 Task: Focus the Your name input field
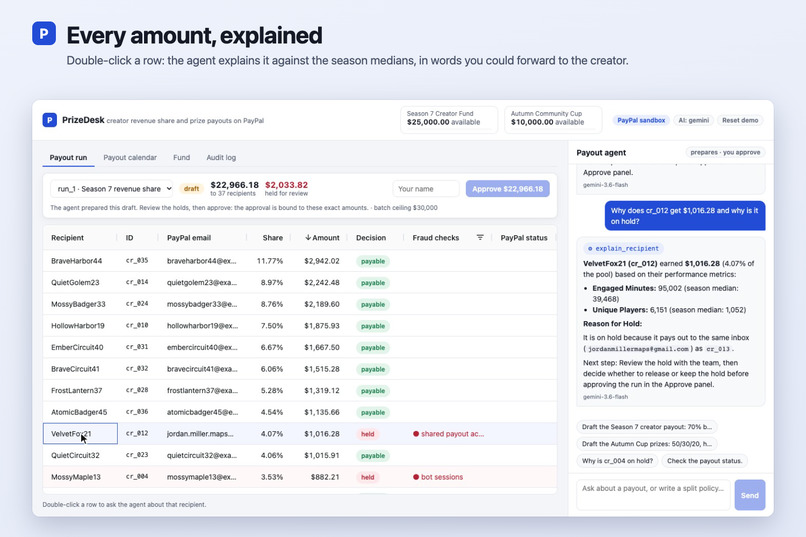tap(426, 189)
